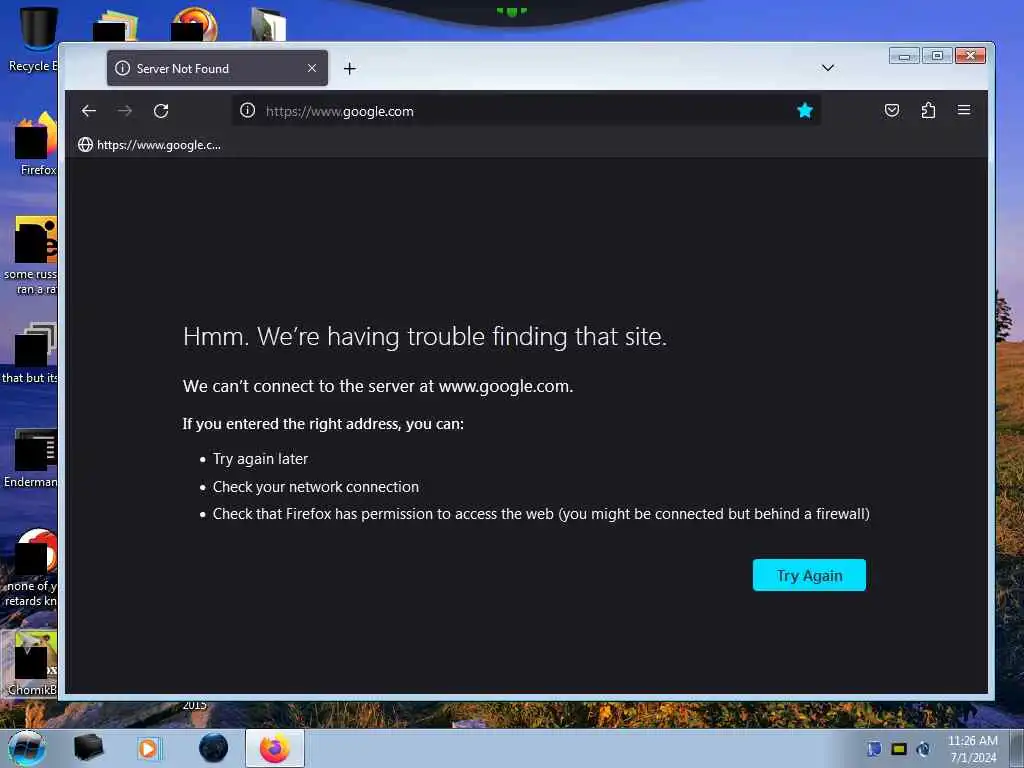The image size is (1024, 768).
Task: Minimize the Firefox window
Action: (904, 56)
